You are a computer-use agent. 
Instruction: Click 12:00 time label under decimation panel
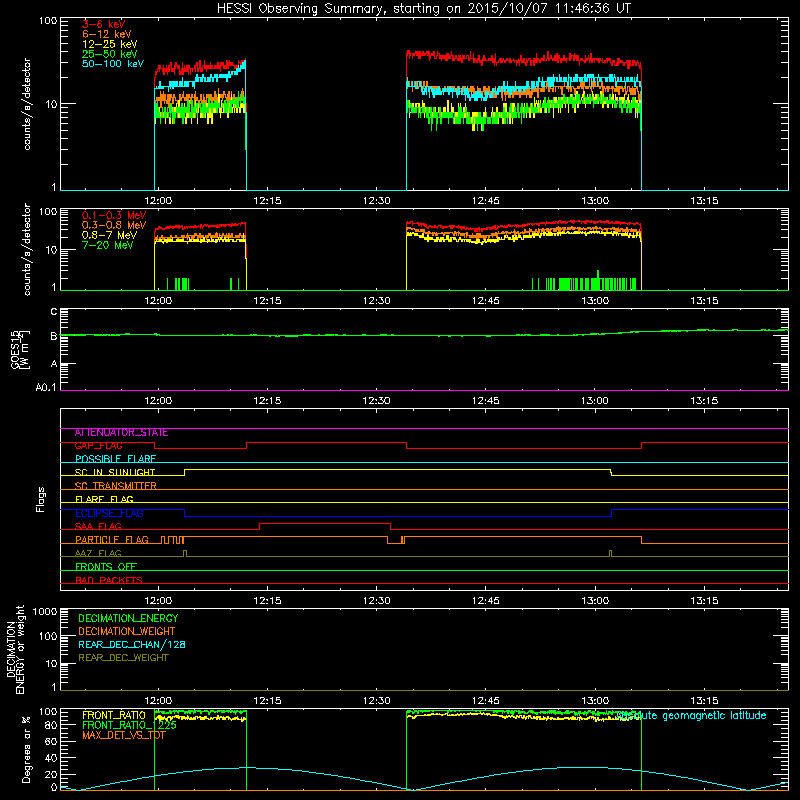(158, 701)
